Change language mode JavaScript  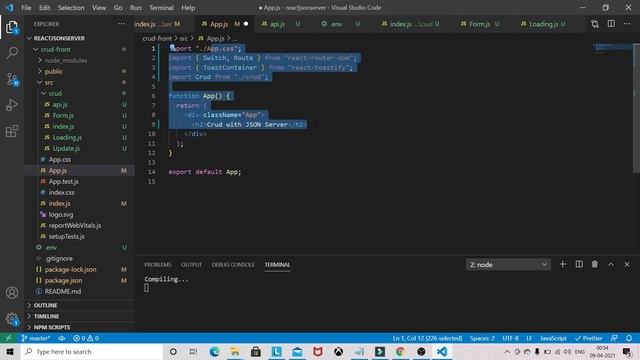click(553, 338)
